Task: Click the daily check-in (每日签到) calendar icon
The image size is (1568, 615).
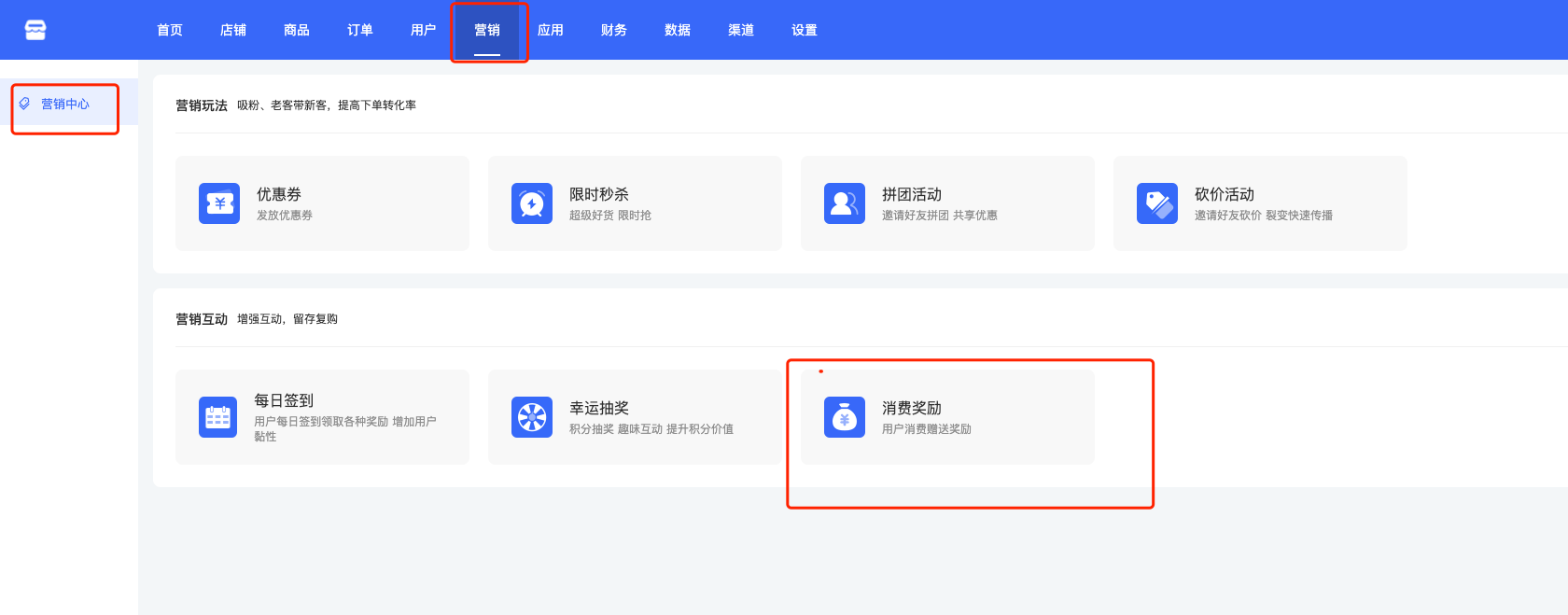Action: 218,417
